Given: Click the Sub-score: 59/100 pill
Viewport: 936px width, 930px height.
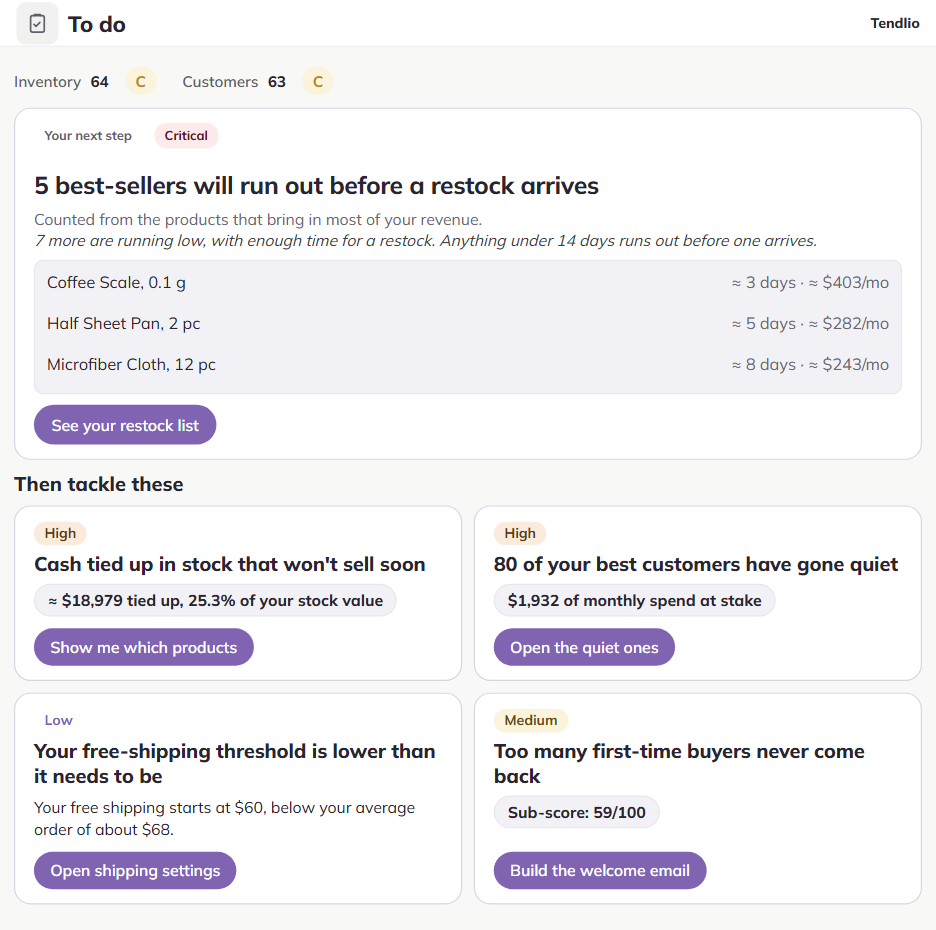Looking at the screenshot, I should coord(577,812).
